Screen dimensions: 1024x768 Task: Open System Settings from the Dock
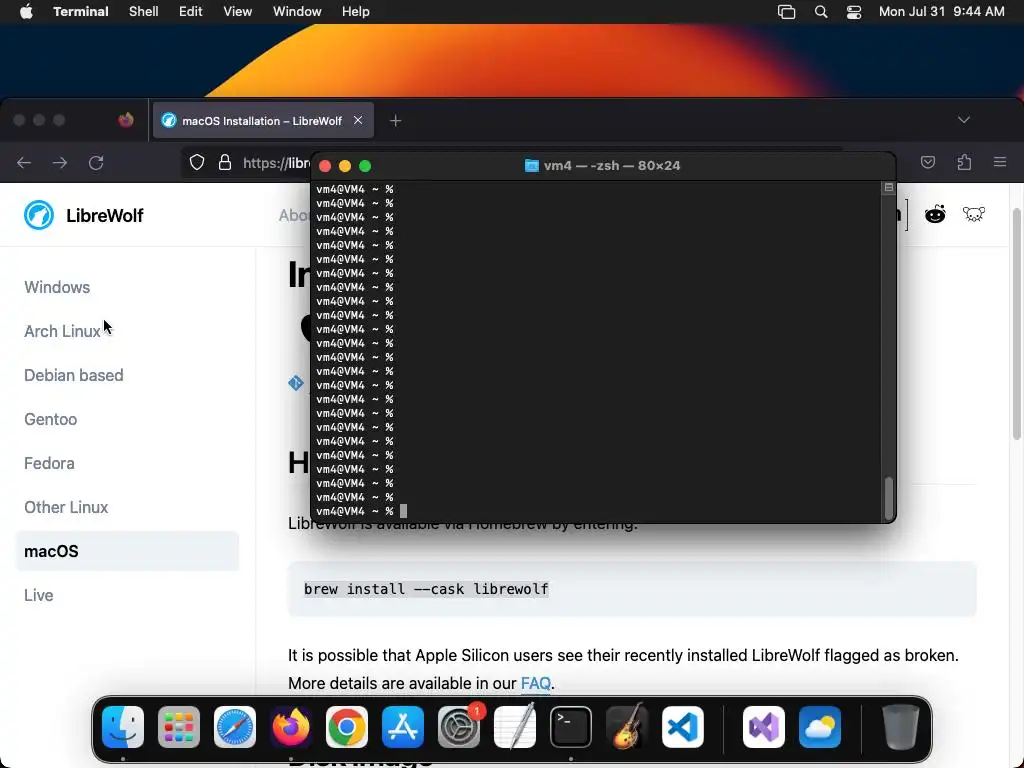pyautogui.click(x=459, y=726)
